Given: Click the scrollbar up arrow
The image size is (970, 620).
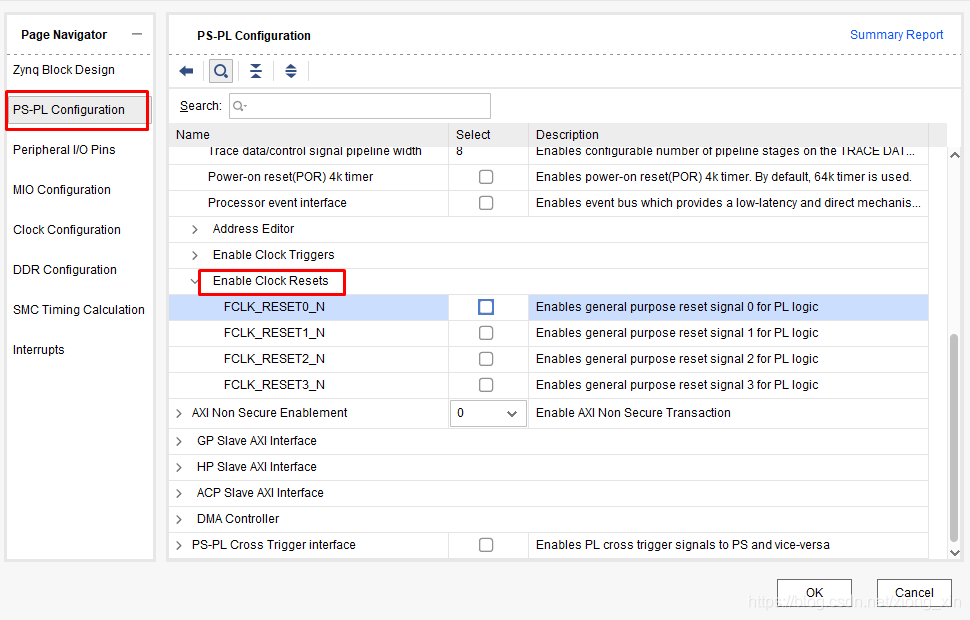Looking at the screenshot, I should point(955,155).
